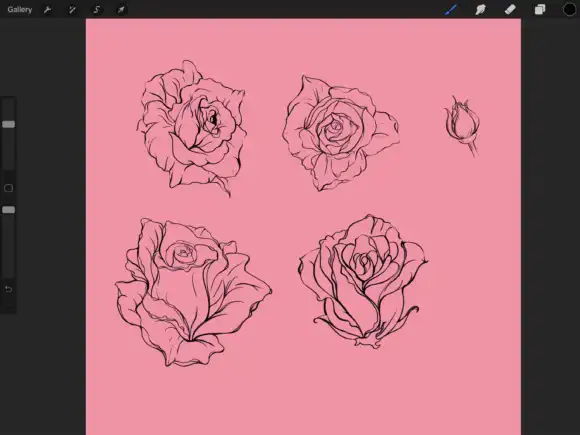Activate the Selection tool

click(97, 10)
